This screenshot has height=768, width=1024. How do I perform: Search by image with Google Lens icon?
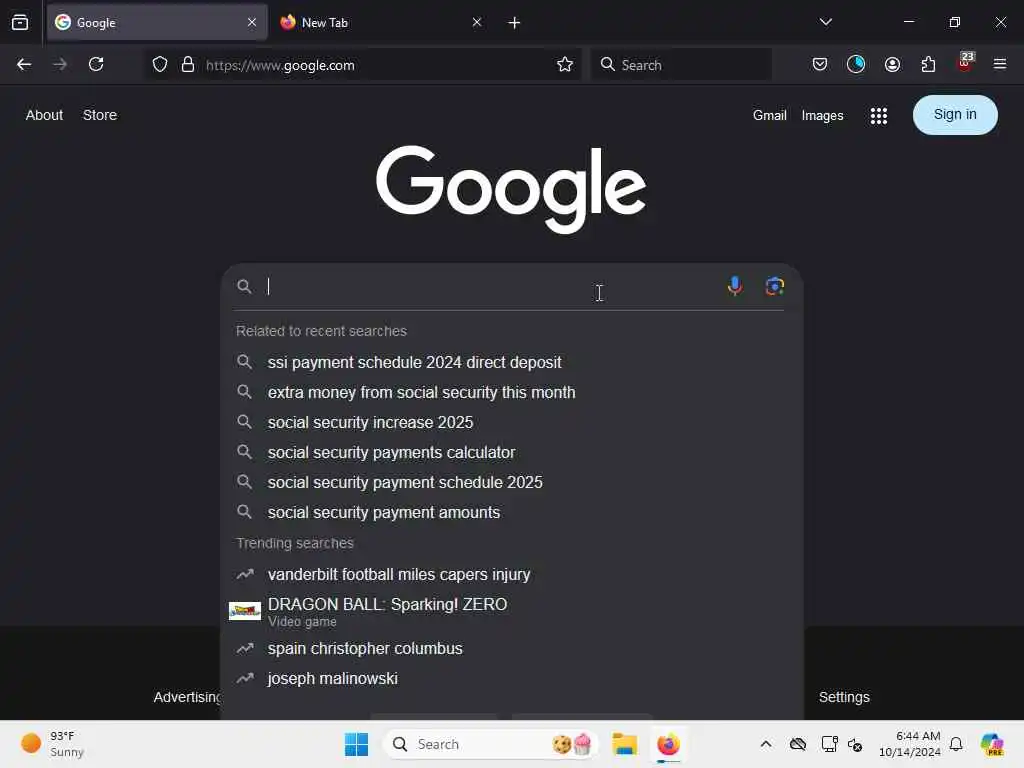pos(775,286)
